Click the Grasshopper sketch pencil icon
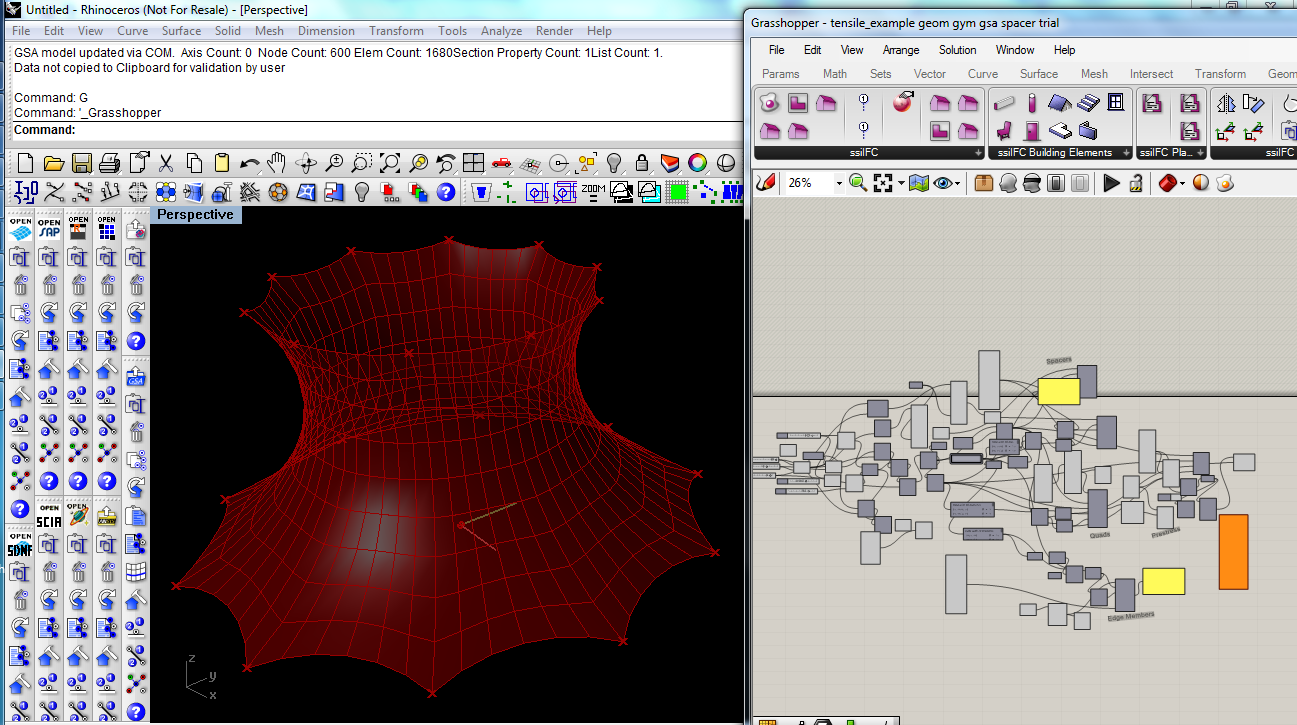This screenshot has height=725, width=1297. 766,183
